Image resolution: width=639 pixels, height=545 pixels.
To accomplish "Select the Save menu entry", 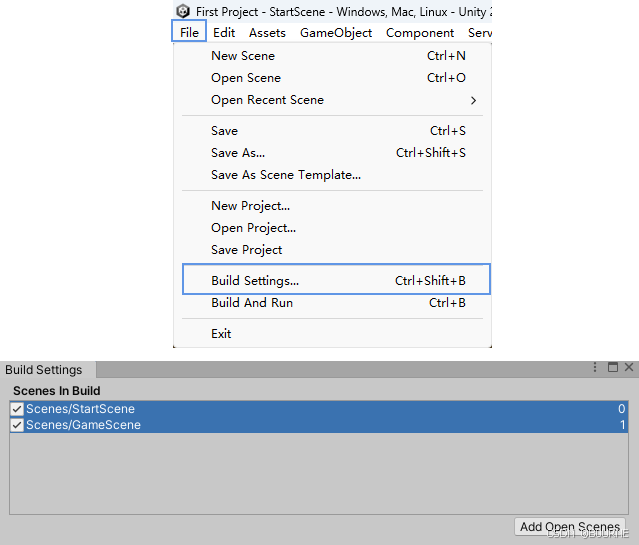I will pos(332,131).
